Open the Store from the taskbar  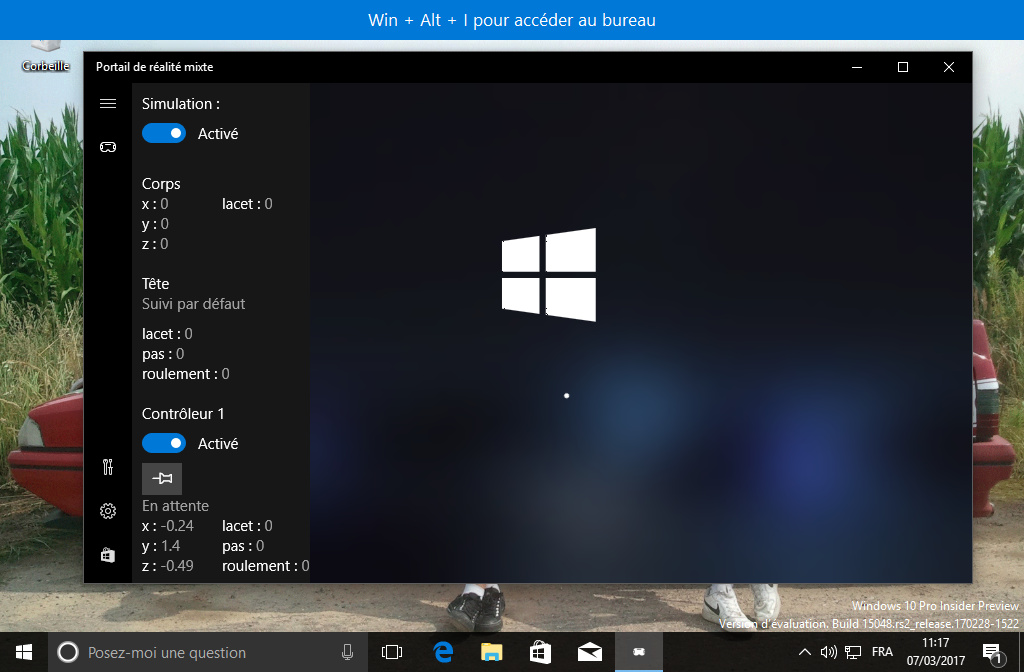540,652
